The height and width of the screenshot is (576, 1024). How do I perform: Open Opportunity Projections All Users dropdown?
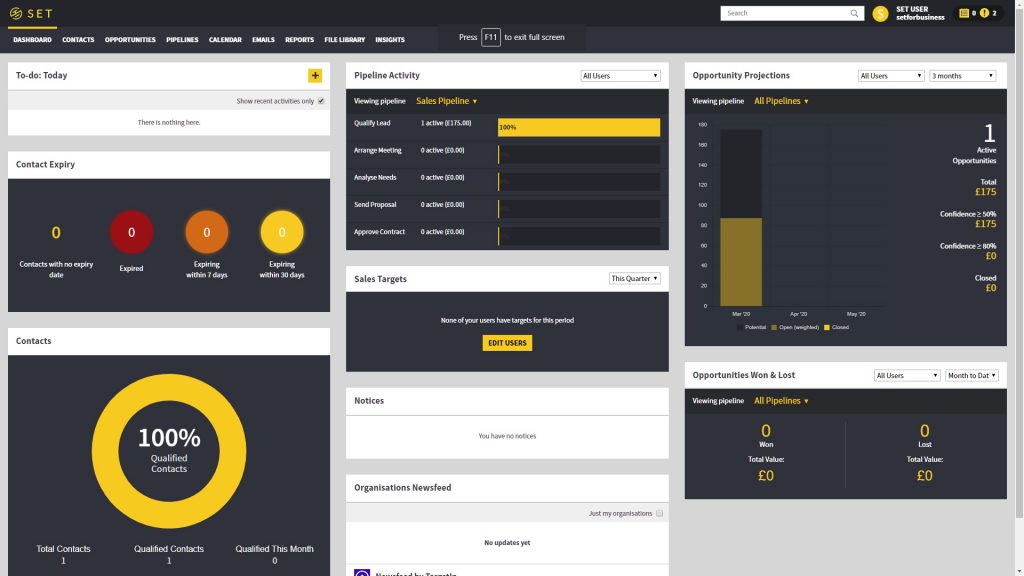(891, 76)
